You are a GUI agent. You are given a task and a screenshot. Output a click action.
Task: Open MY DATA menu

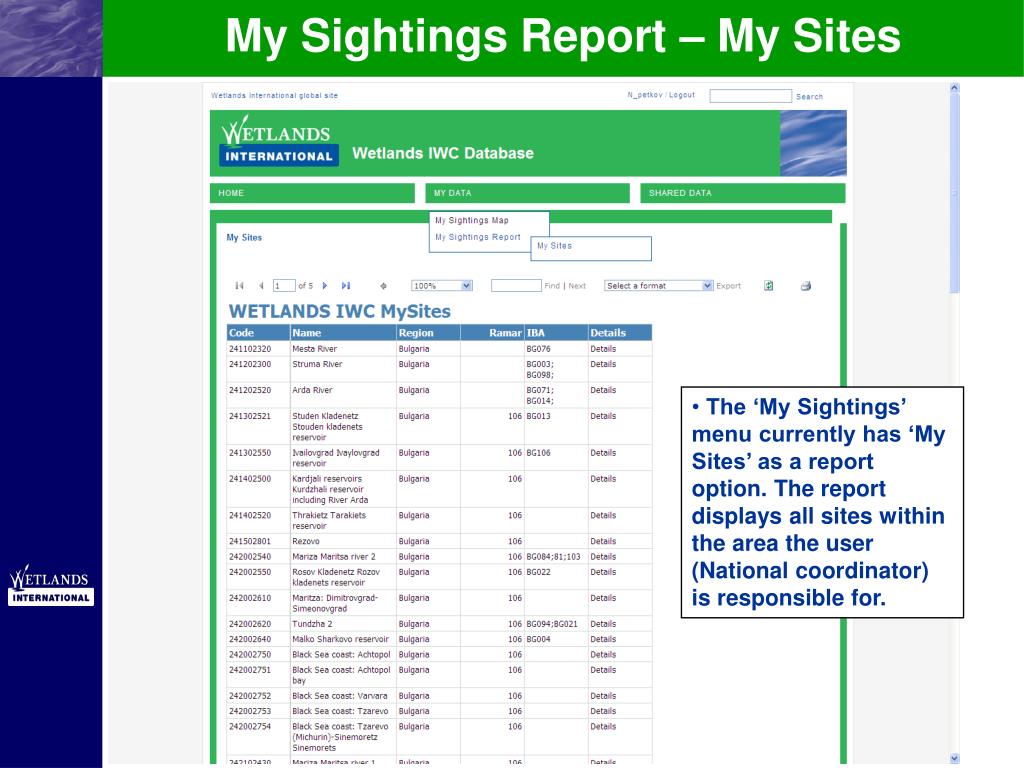pos(528,193)
